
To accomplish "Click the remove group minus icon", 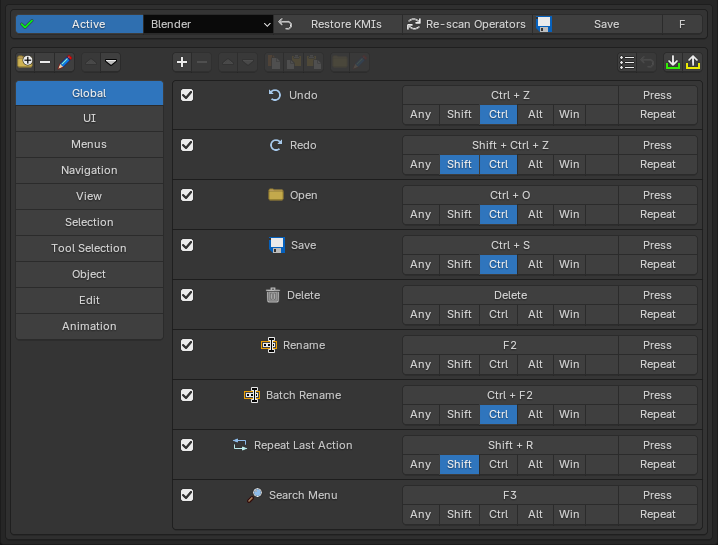I will point(45,62).
